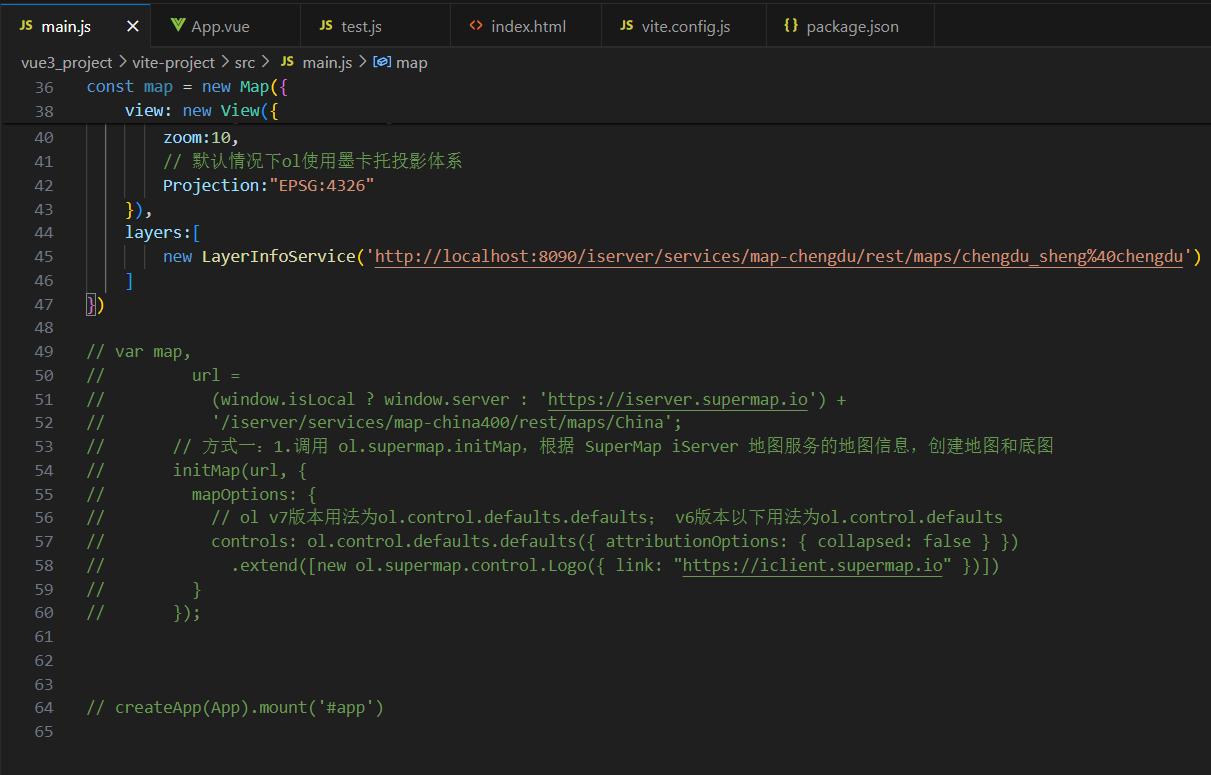The image size is (1211, 775).
Task: Click the 'mapOptions: {' comment line
Action: [254, 494]
